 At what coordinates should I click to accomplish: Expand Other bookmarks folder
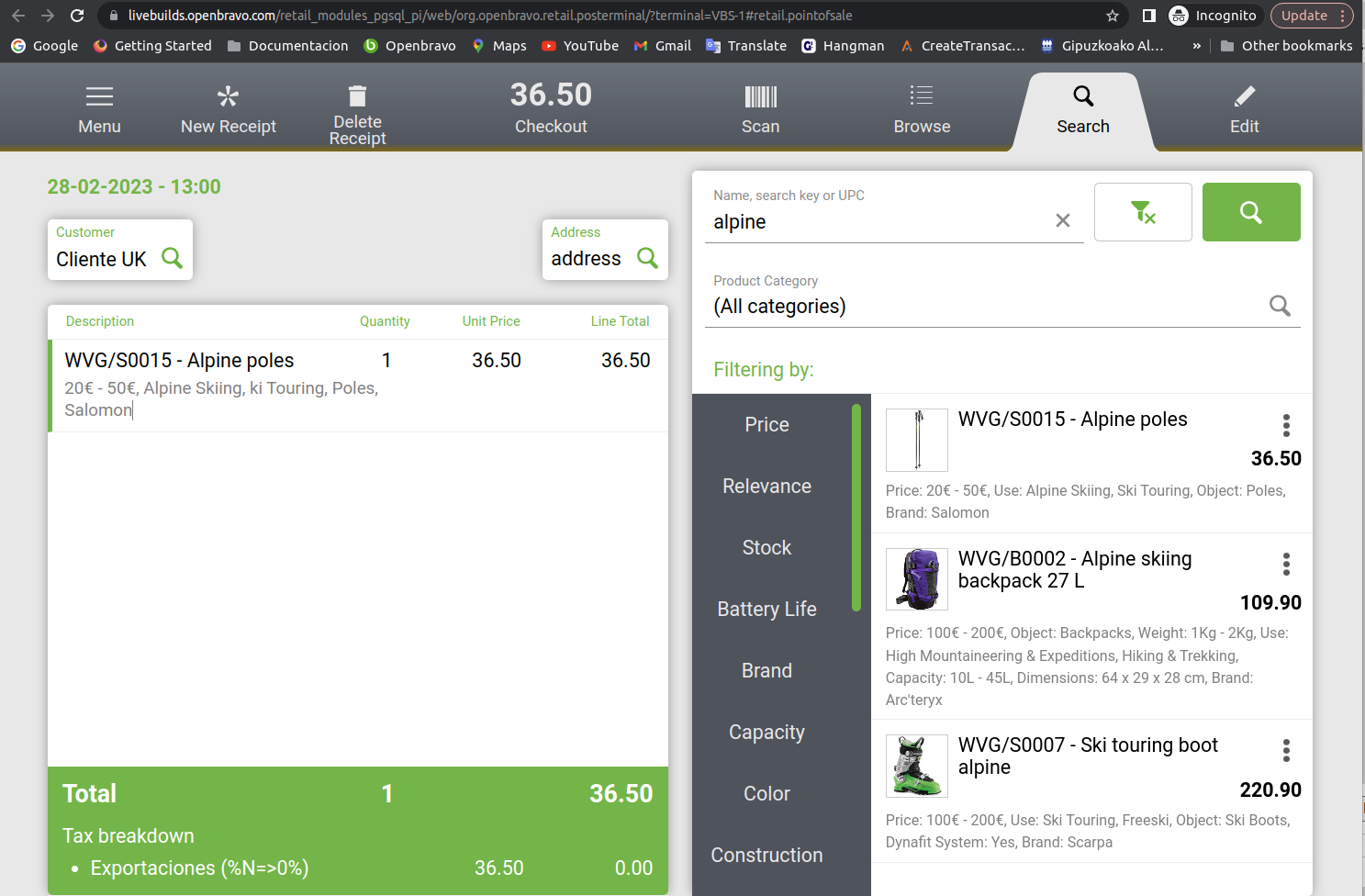(1286, 46)
